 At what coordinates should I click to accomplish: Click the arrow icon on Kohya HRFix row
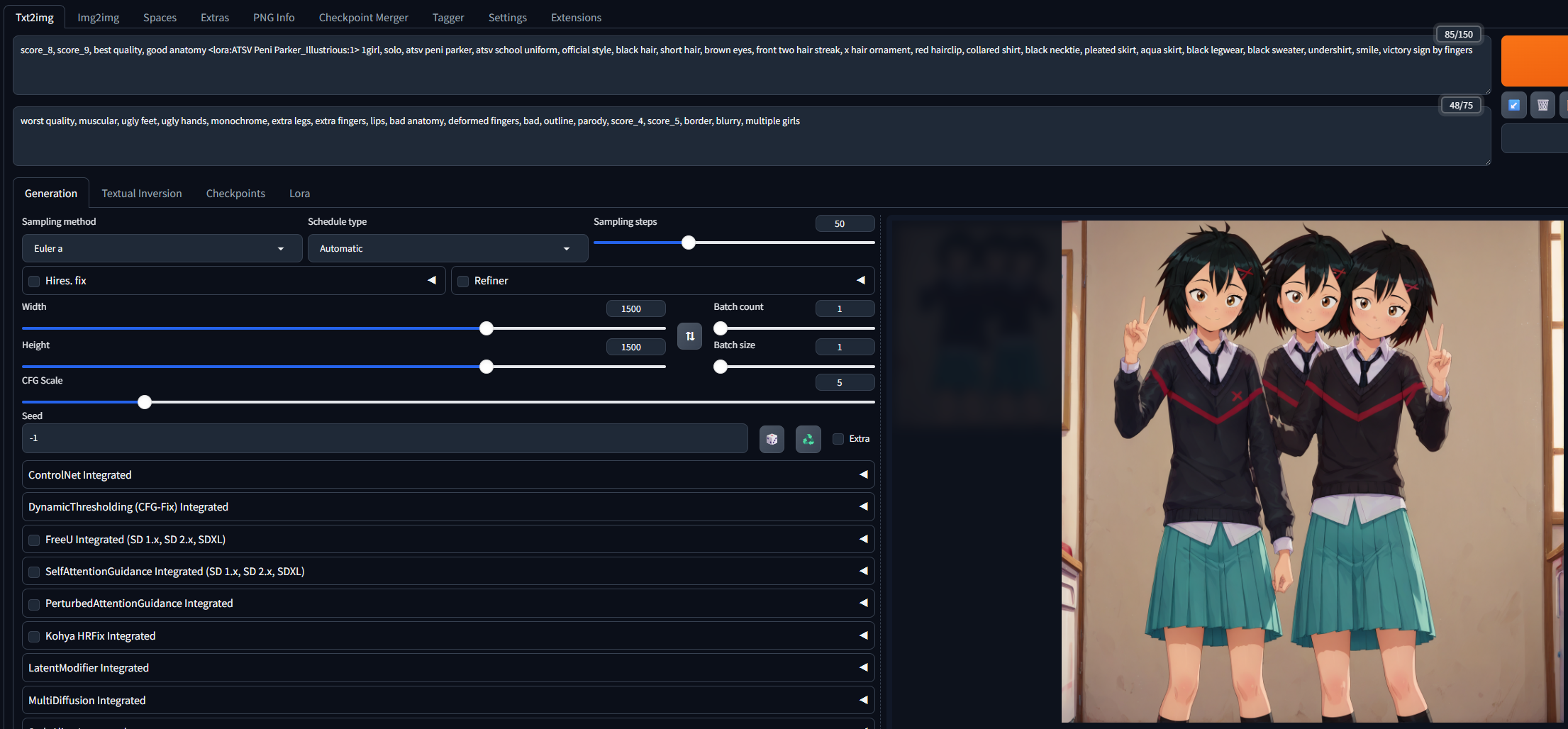pos(863,635)
